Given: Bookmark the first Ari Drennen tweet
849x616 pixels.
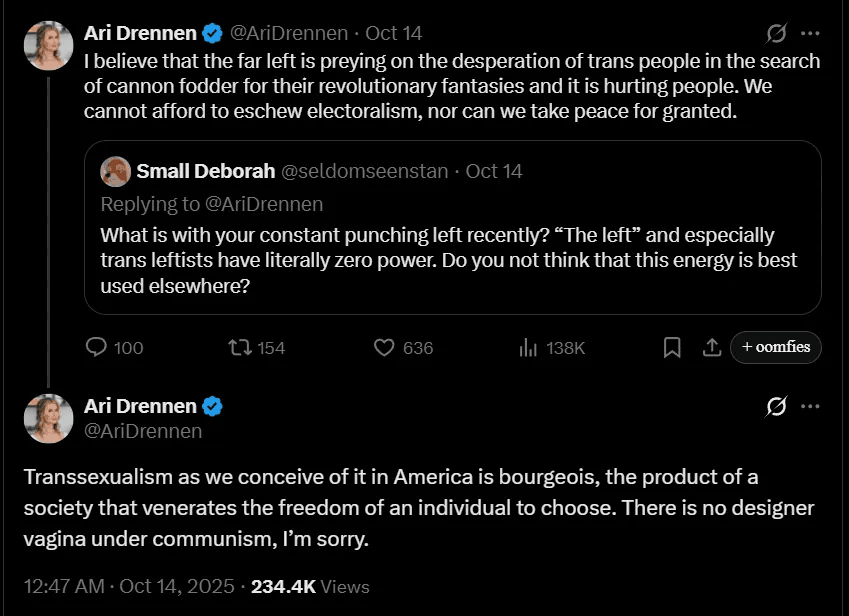Looking at the screenshot, I should pos(673,347).
